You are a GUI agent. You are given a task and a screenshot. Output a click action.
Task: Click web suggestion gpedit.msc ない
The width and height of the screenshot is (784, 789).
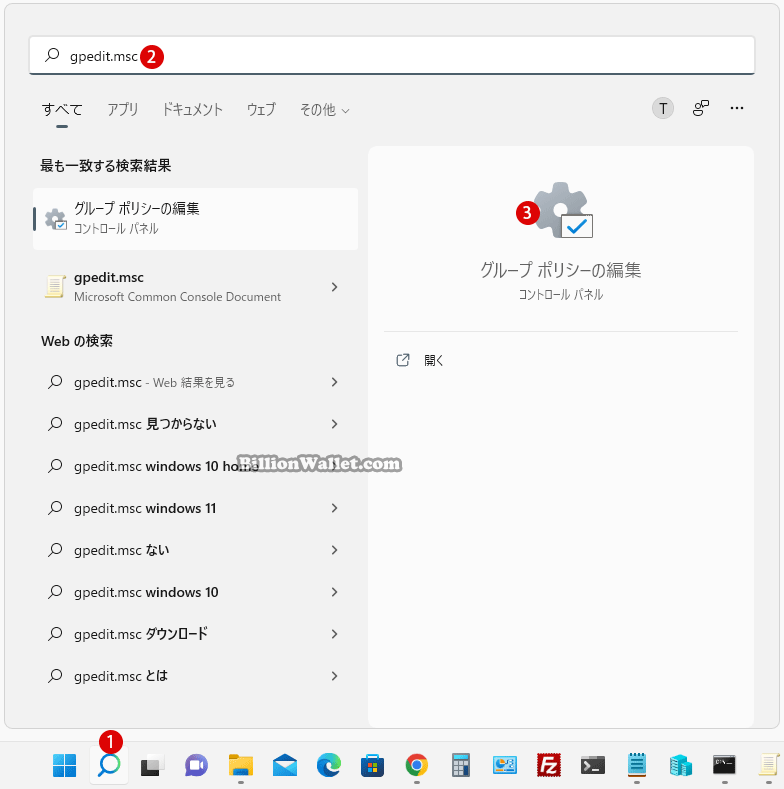195,550
